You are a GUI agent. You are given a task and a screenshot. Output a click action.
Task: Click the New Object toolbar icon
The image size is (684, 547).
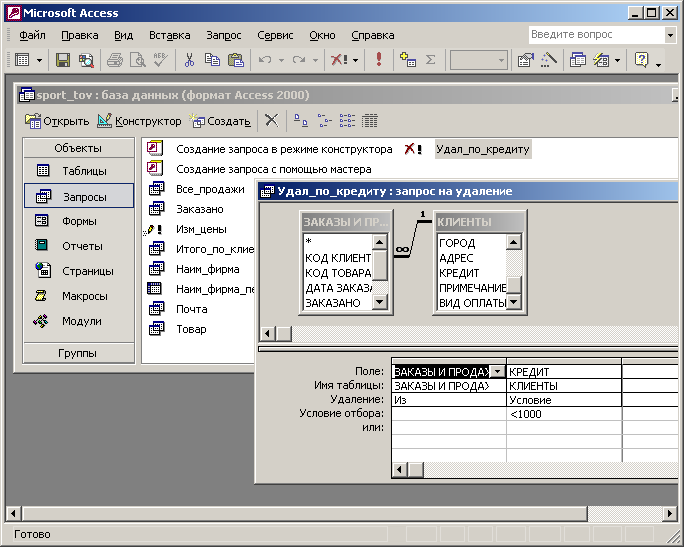click(x=601, y=60)
